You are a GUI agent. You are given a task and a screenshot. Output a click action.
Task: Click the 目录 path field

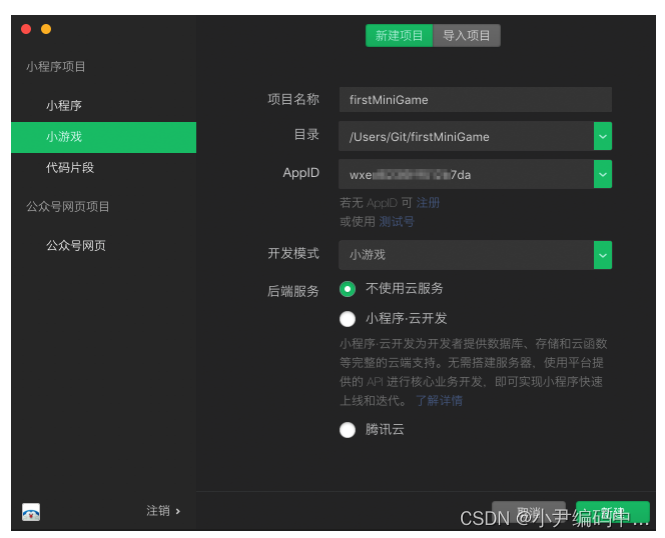pyautogui.click(x=466, y=136)
